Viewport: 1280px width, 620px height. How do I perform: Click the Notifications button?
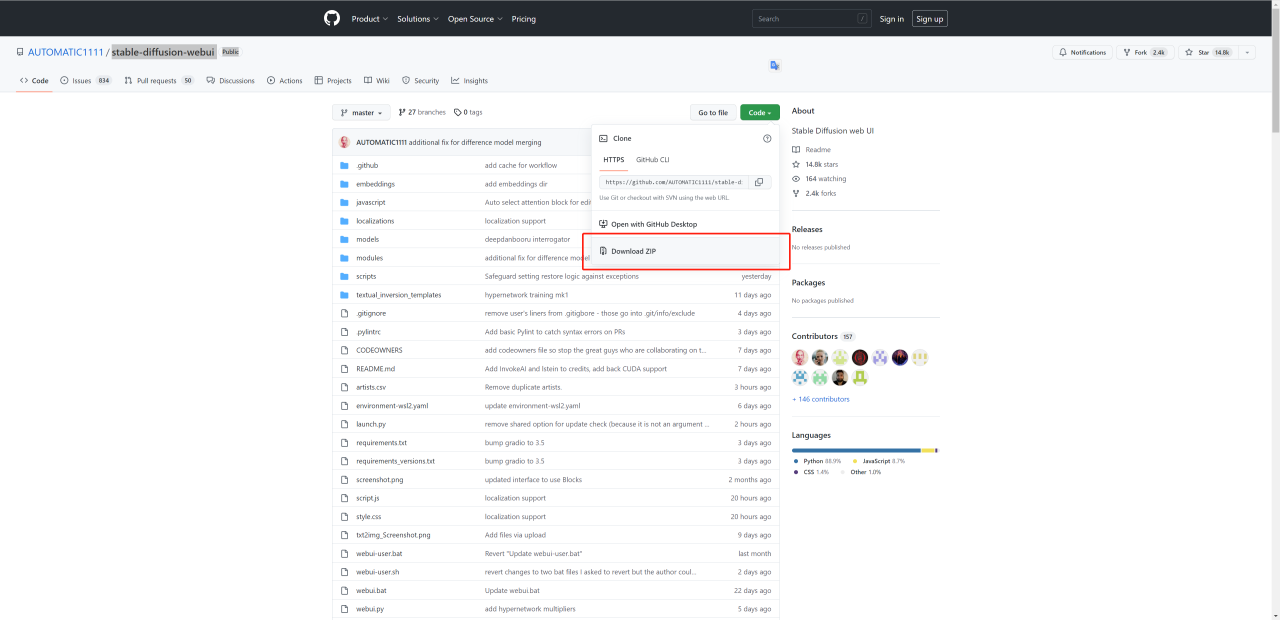click(x=1082, y=52)
